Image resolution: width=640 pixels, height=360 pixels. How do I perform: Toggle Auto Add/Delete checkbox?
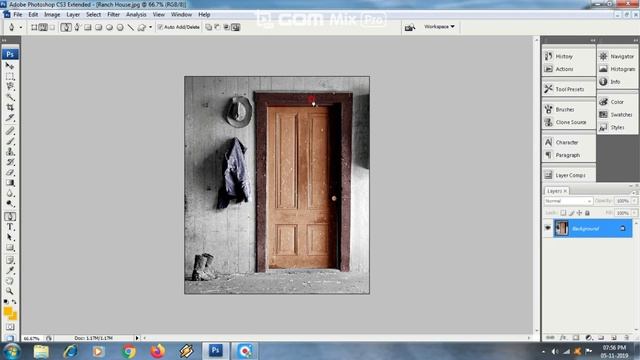pyautogui.click(x=160, y=27)
